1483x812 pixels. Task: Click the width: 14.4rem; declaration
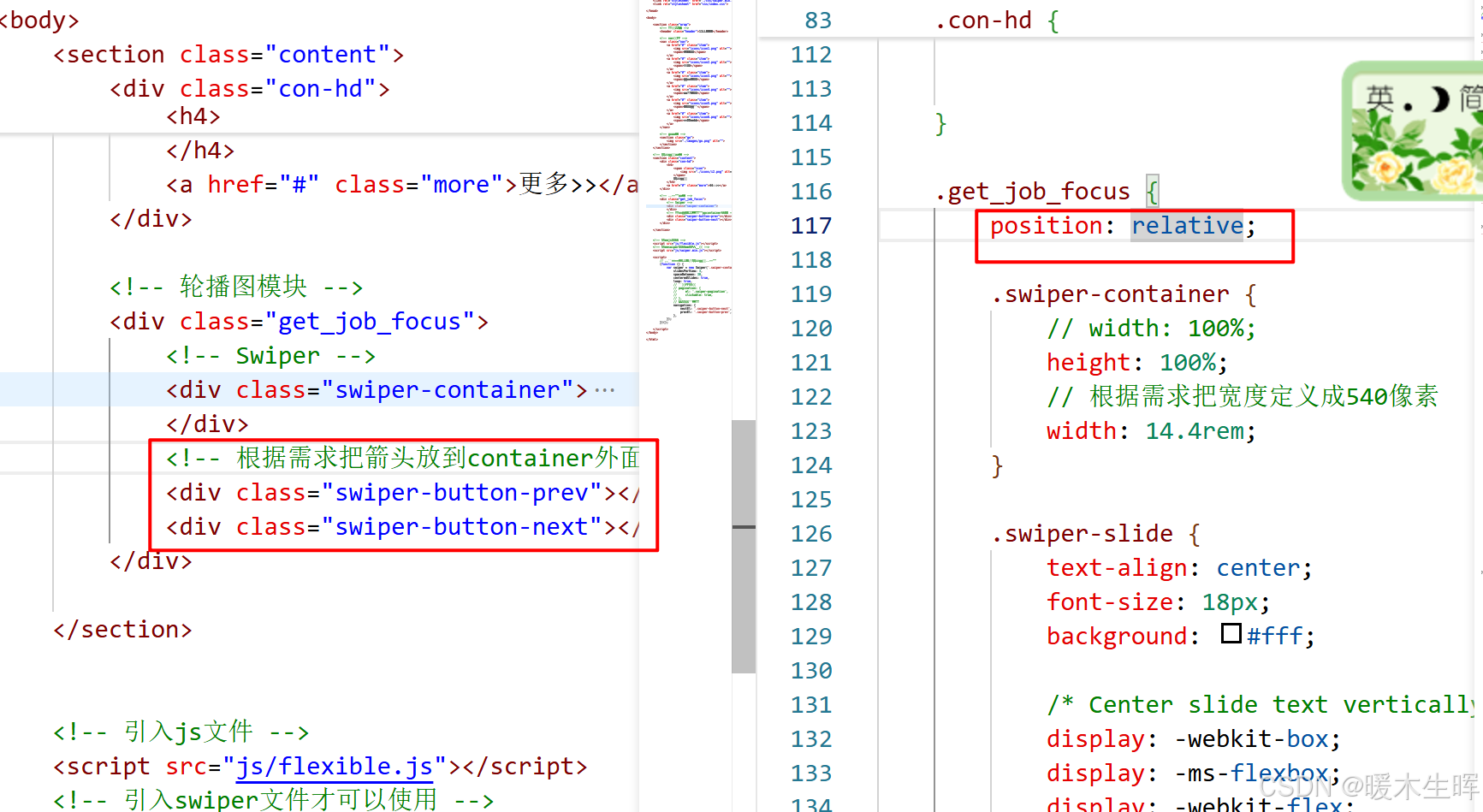click(x=1152, y=430)
